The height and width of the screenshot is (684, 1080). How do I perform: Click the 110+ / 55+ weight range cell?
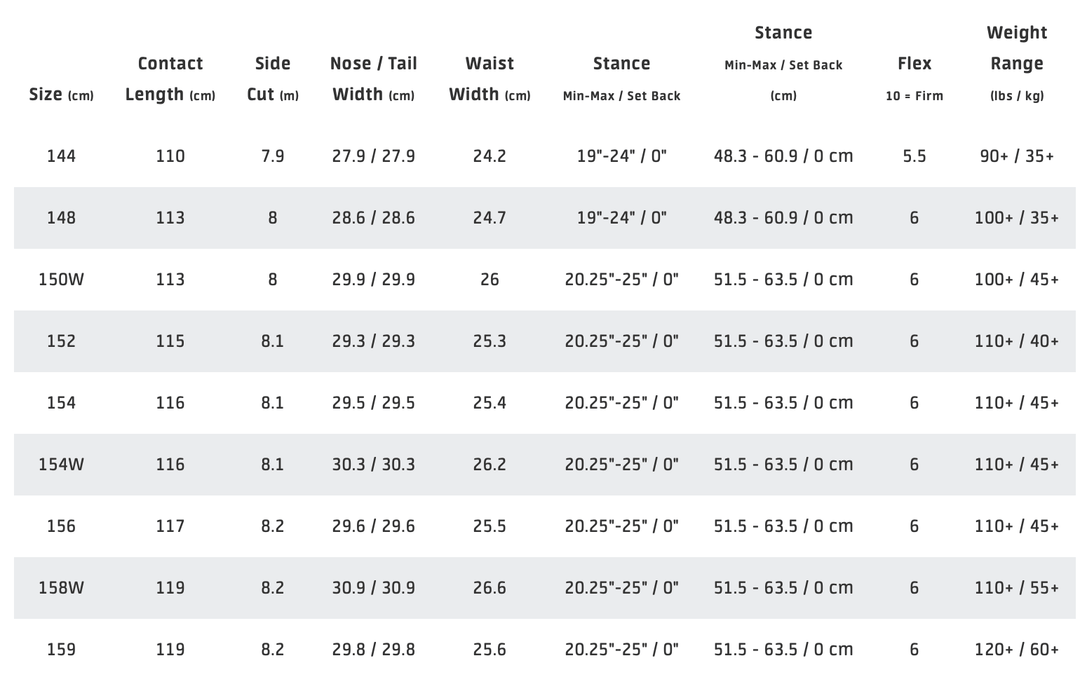(x=1016, y=588)
